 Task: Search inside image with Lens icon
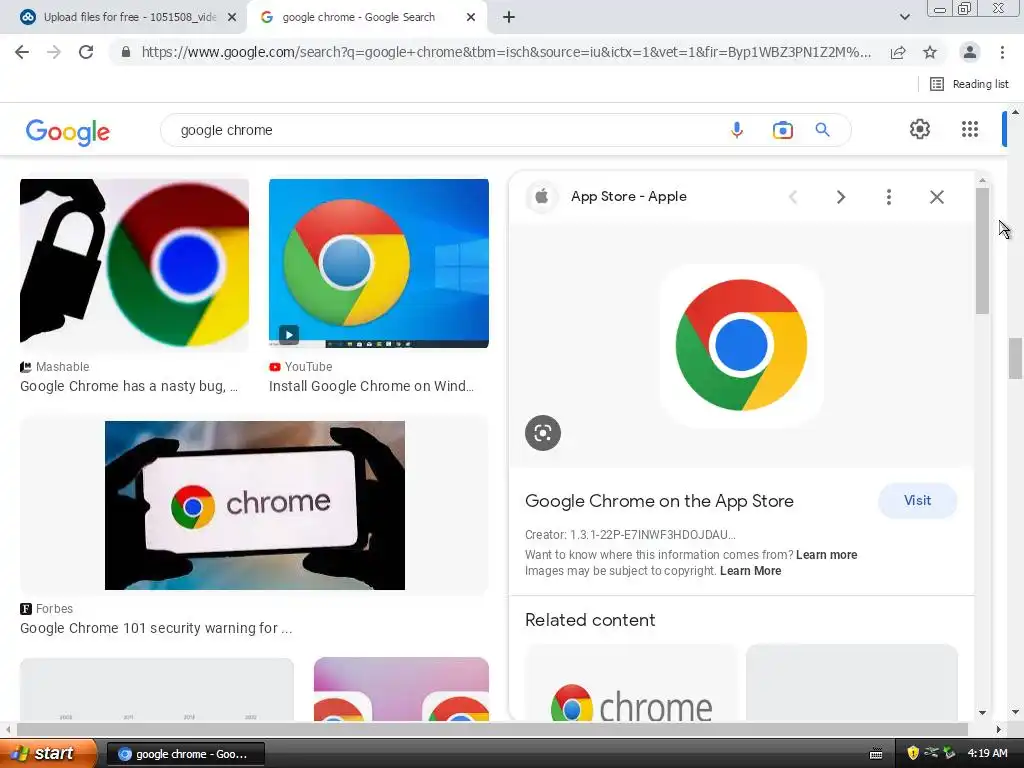coord(543,433)
